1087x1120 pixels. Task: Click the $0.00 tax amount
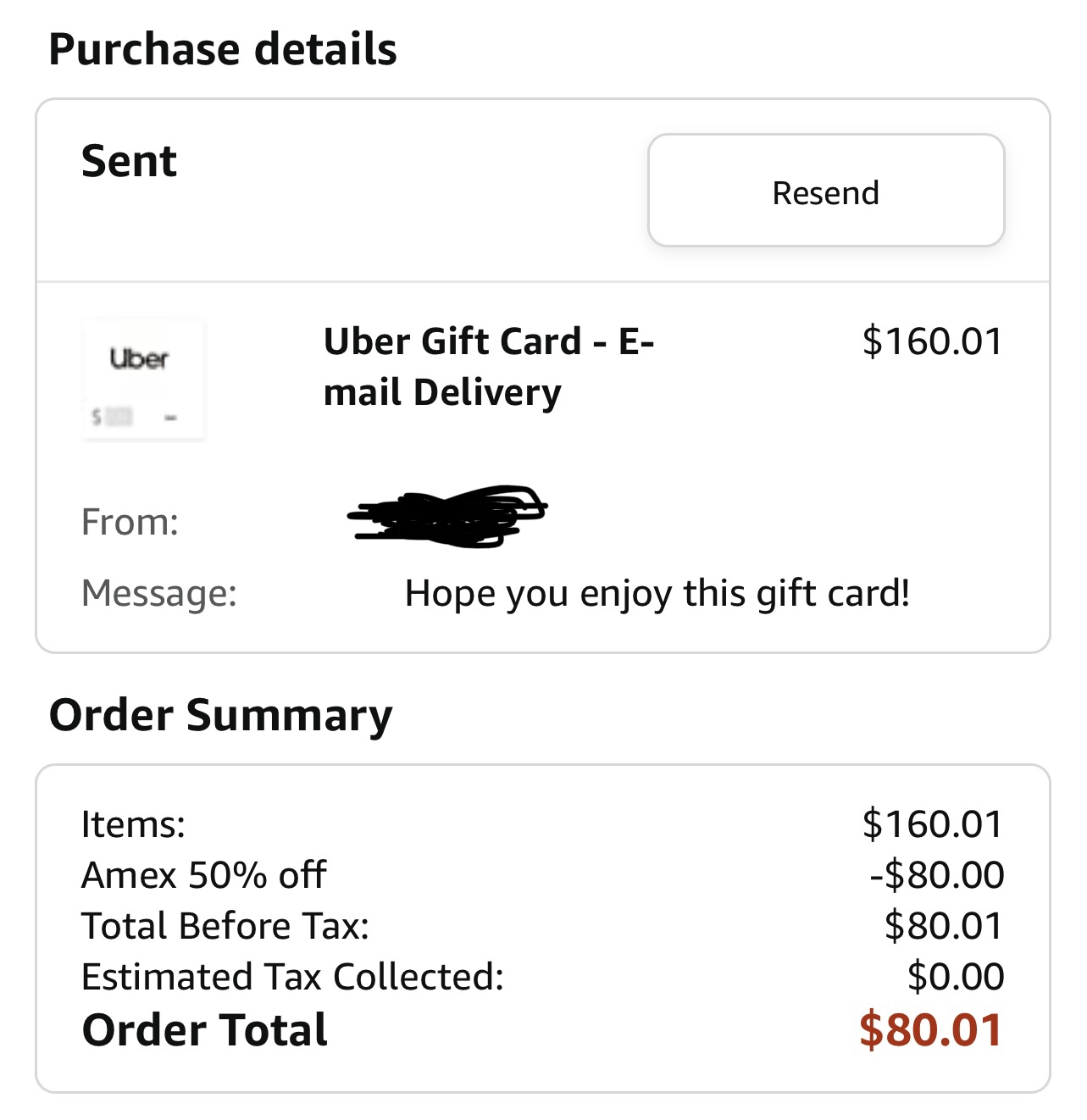pos(955,976)
